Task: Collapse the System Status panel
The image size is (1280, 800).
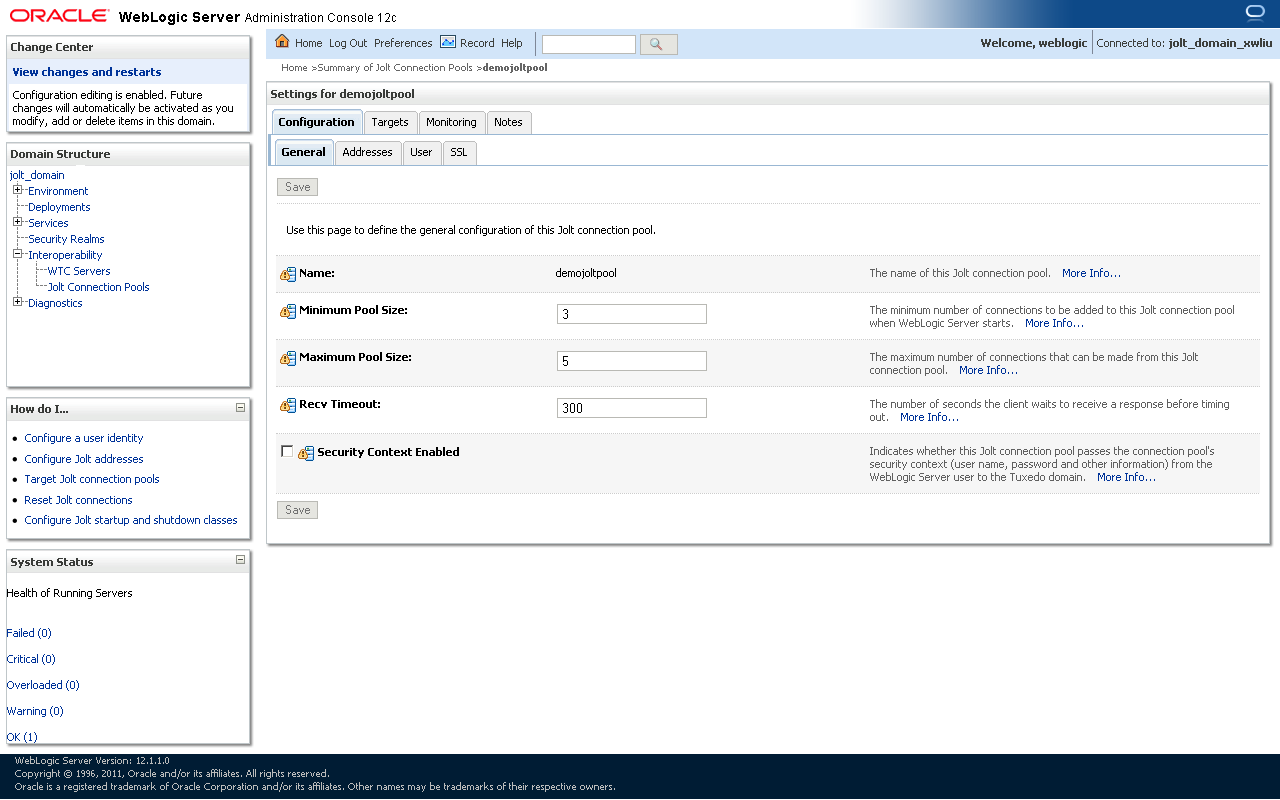Action: 240,560
